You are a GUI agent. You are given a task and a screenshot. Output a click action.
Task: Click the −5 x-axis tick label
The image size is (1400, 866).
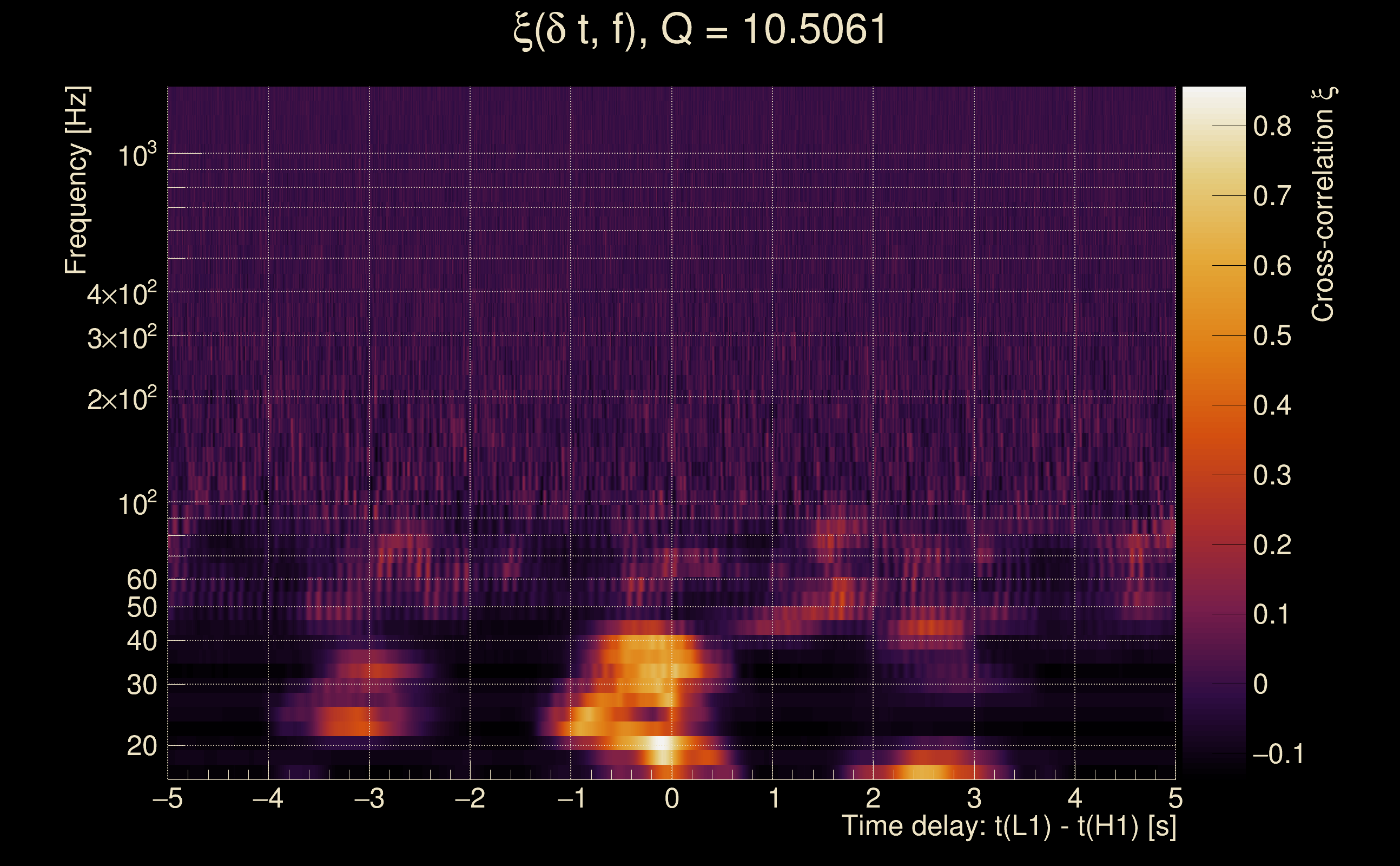167,798
